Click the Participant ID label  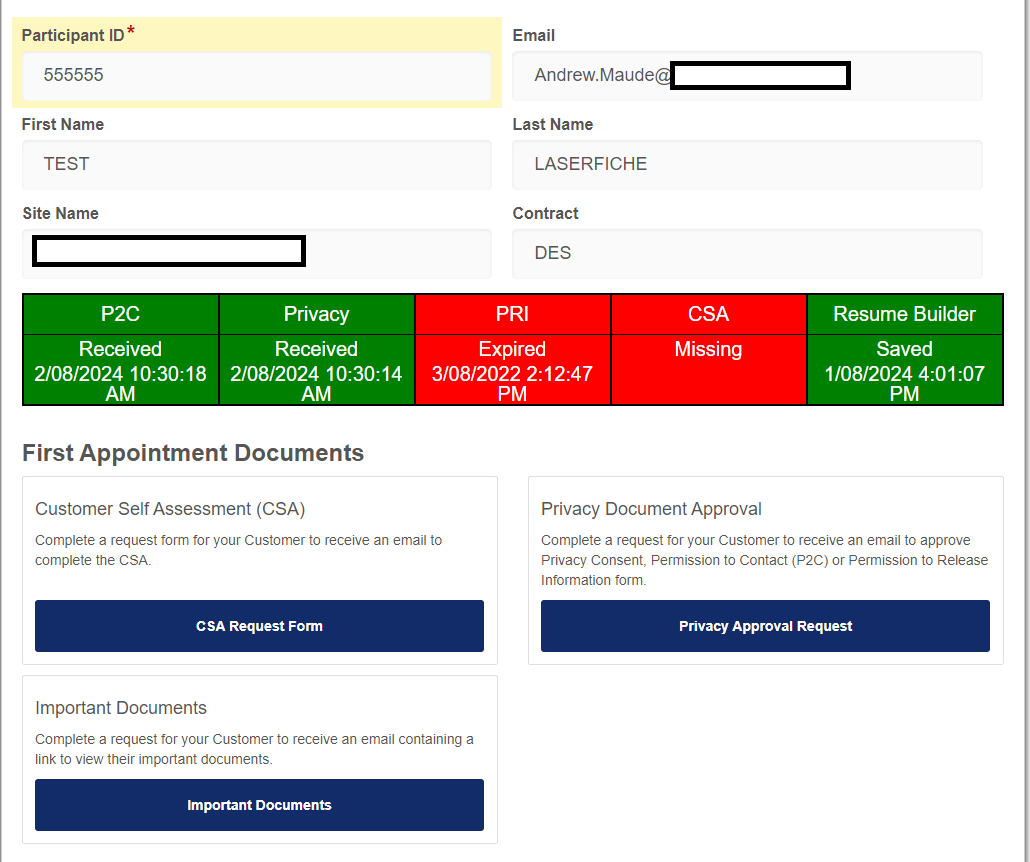(74, 35)
